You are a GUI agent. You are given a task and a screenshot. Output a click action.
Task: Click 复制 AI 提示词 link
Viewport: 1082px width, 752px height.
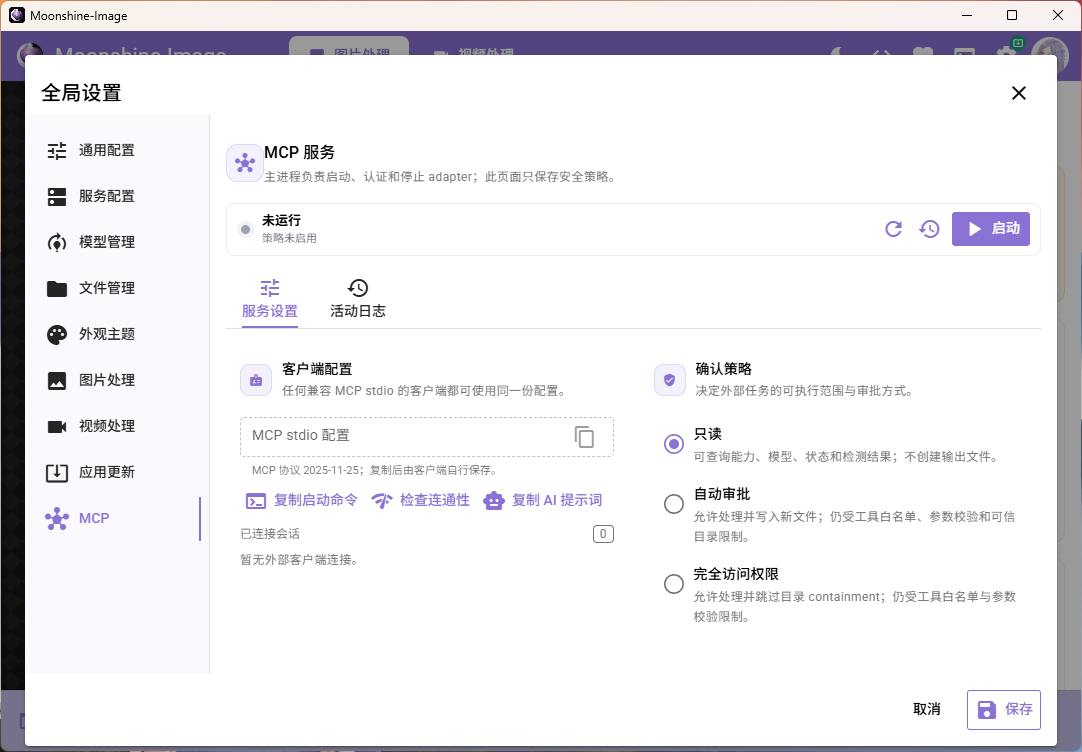pos(543,501)
